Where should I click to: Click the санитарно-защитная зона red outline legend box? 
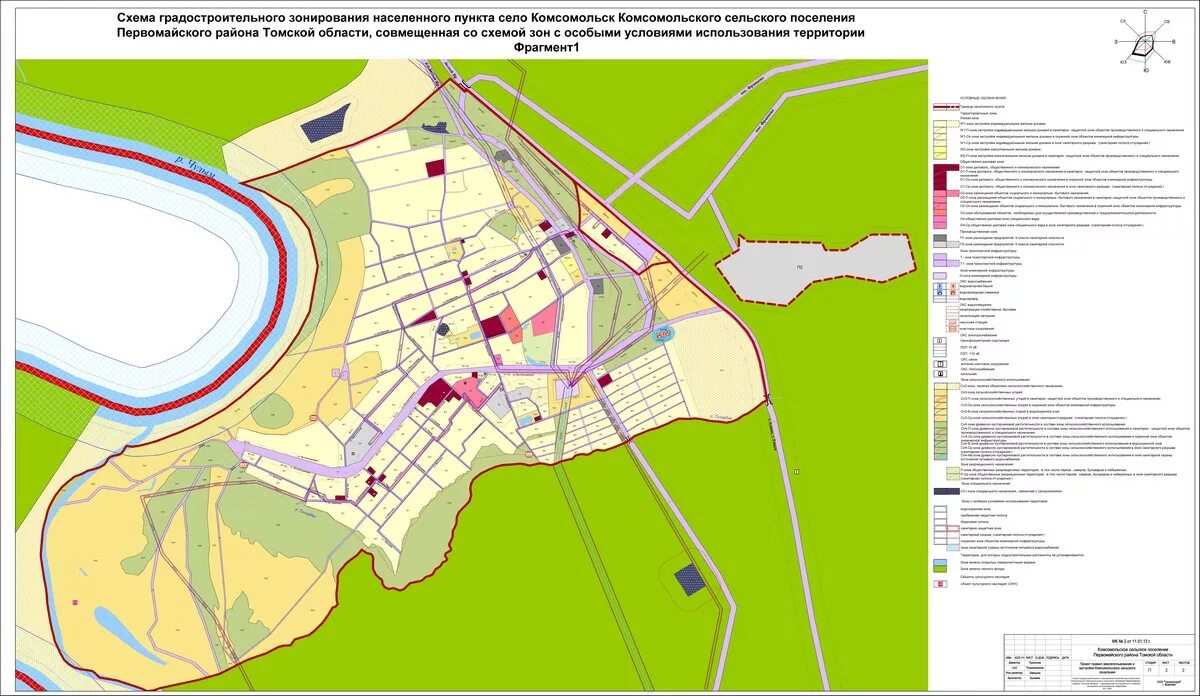click(953, 529)
